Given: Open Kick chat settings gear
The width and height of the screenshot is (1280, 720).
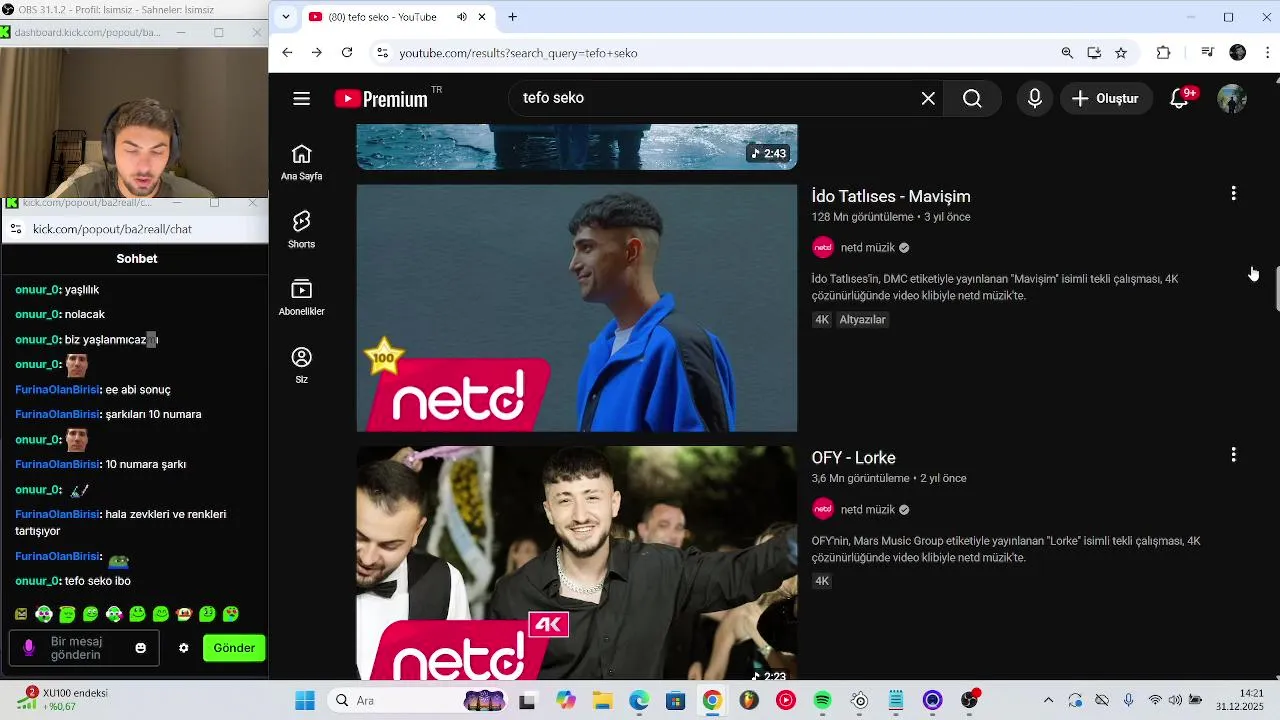Looking at the screenshot, I should (184, 648).
